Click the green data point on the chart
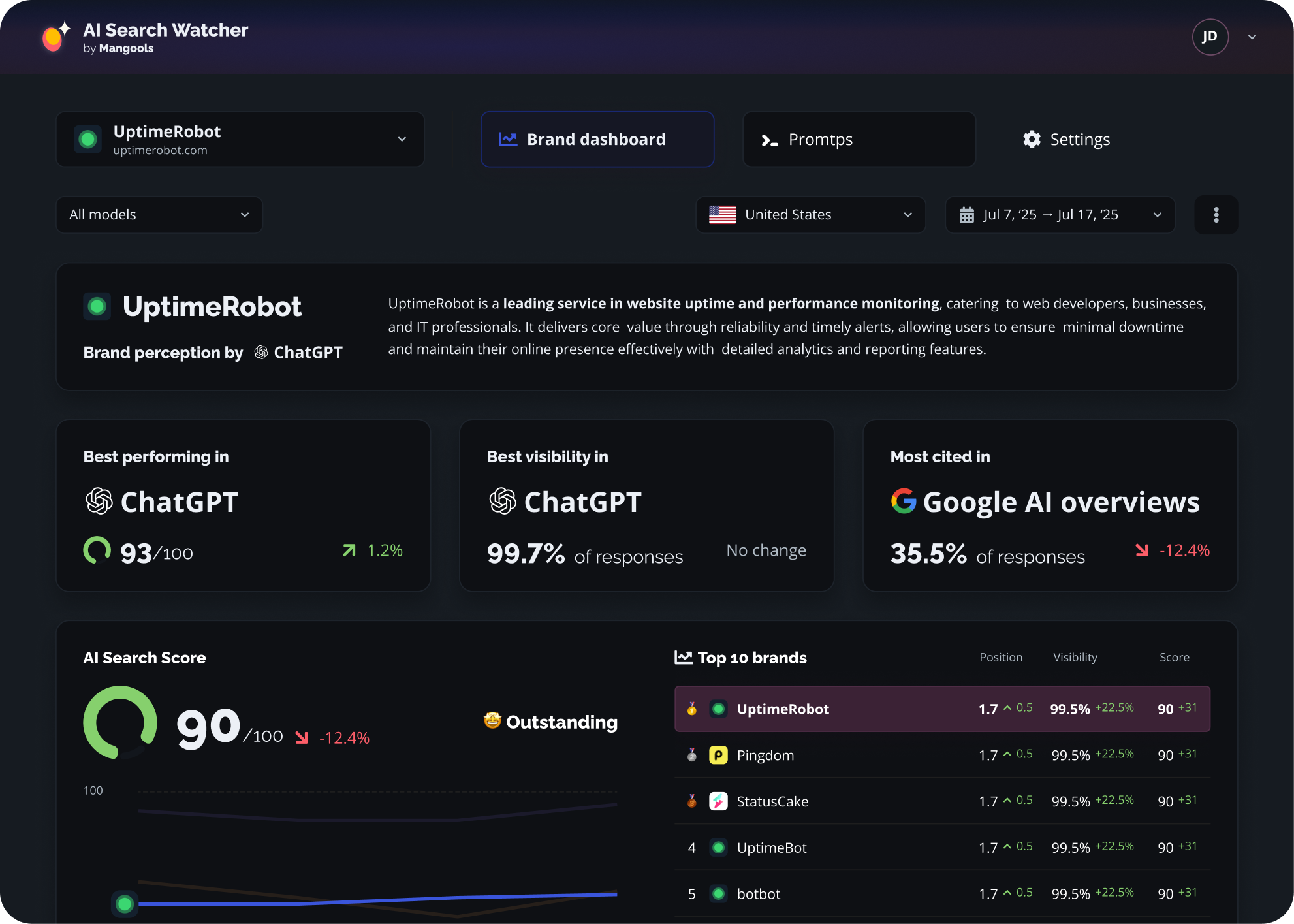The image size is (1294, 924). coord(125,904)
